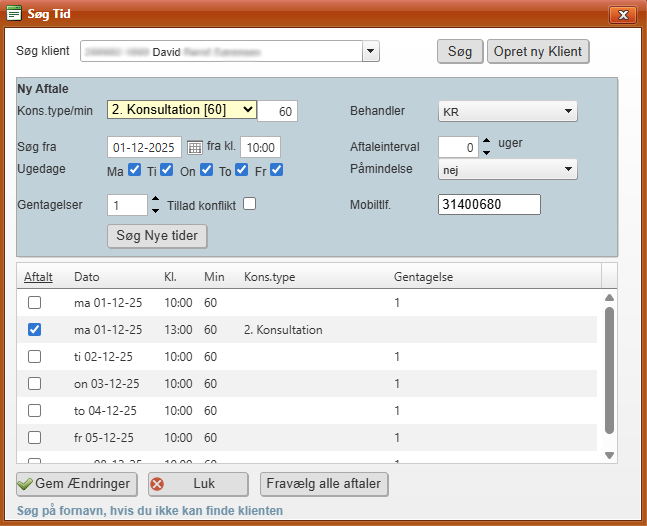Expand the Behandler dropdown showing KR
Image resolution: width=647 pixels, height=526 pixels.
(568, 111)
